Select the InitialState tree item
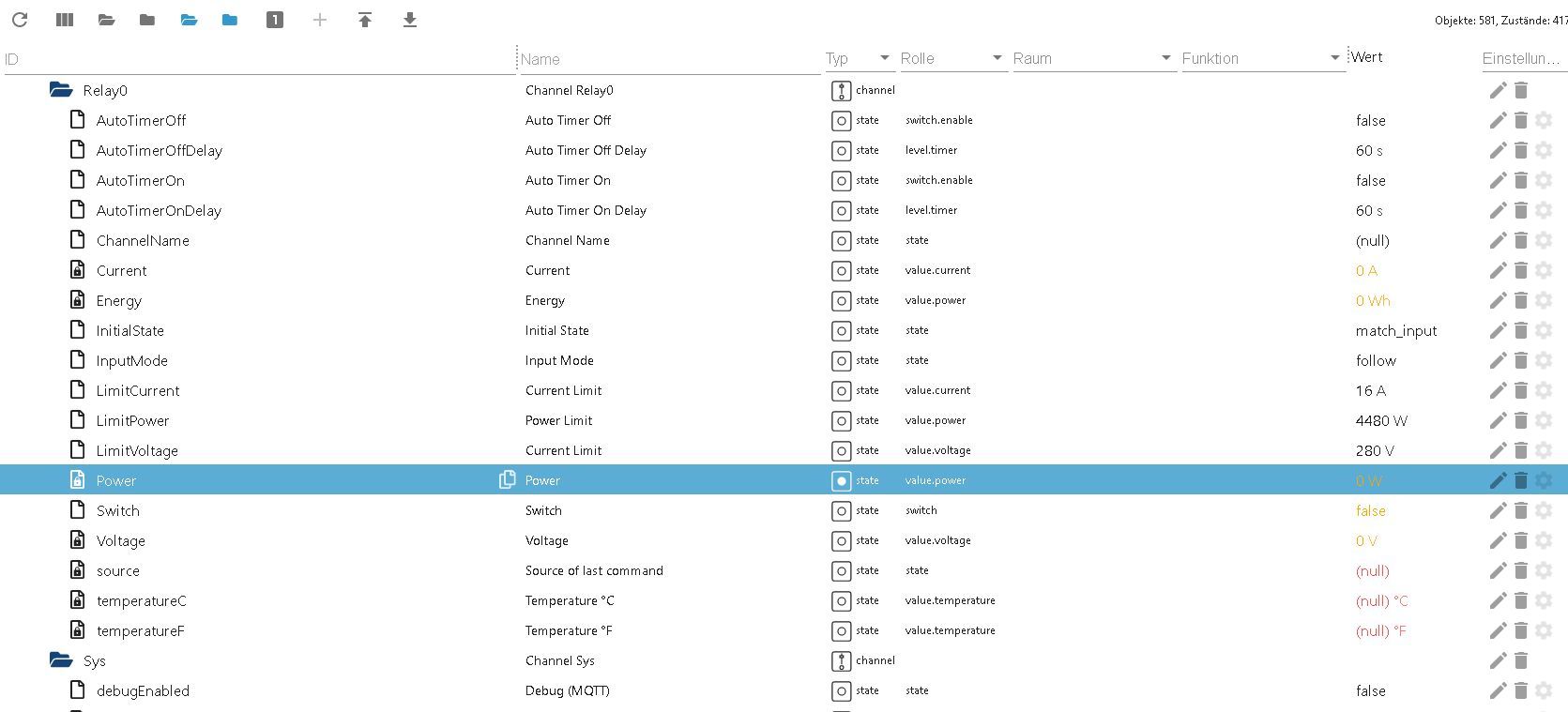The width and height of the screenshot is (1568, 712). [129, 330]
